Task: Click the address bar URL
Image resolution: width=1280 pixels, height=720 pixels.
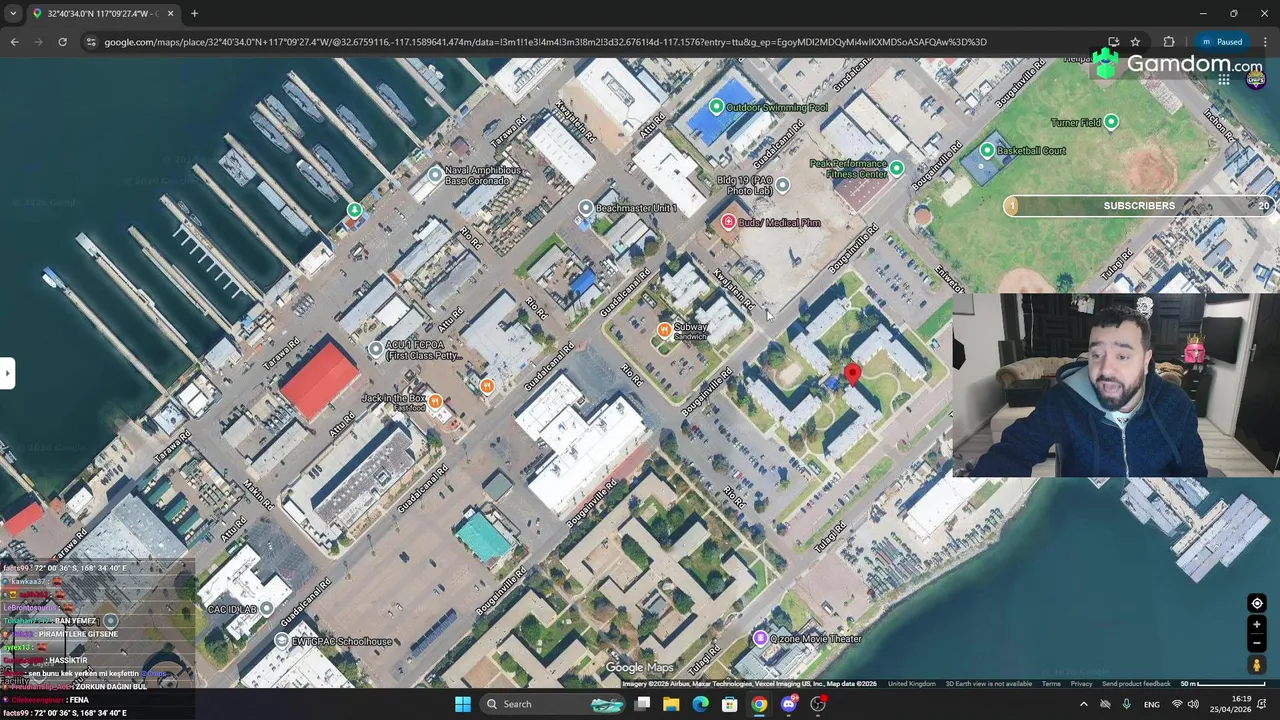Action: pyautogui.click(x=545, y=42)
